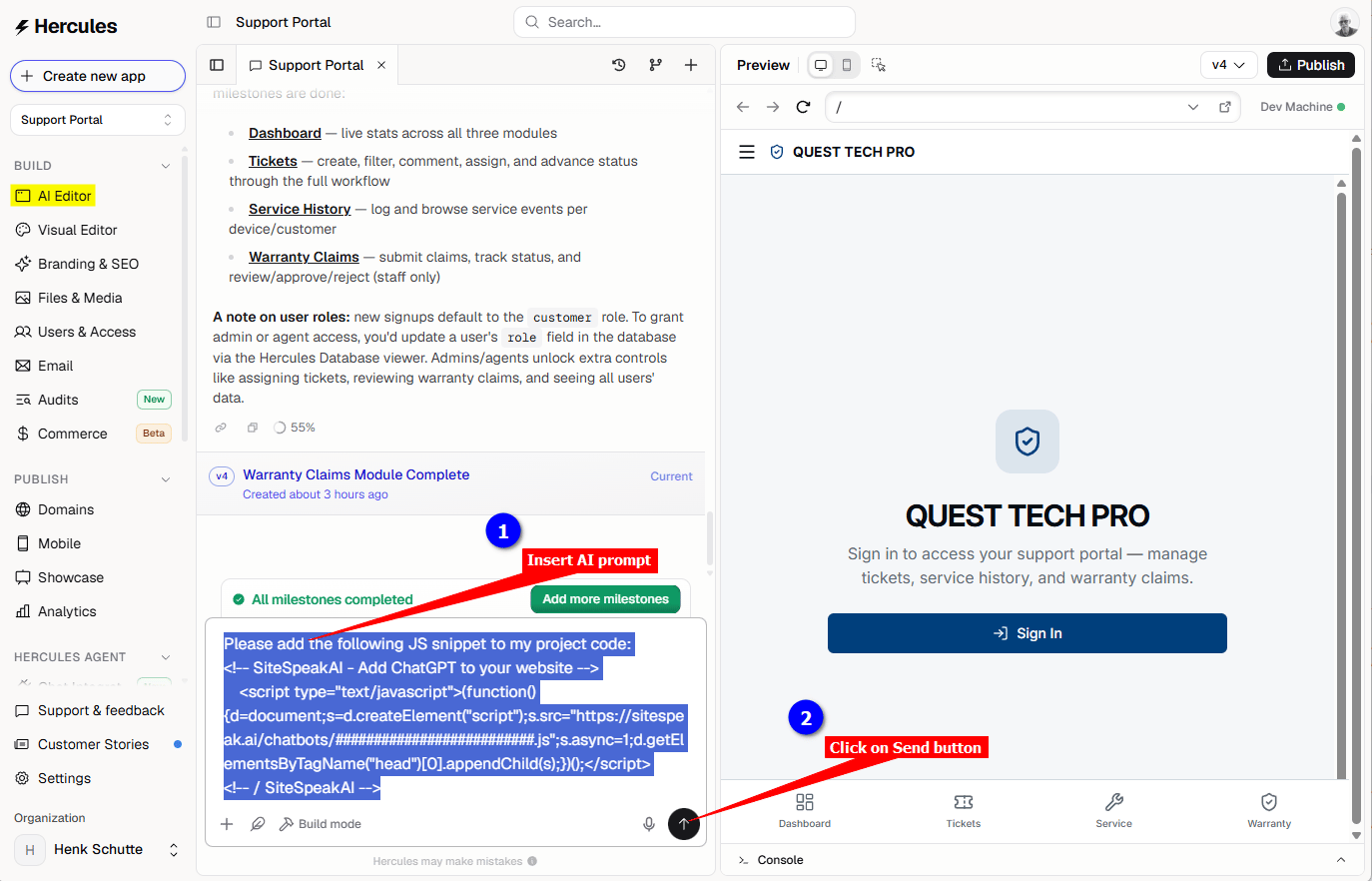Copy link icon below the chat message
Screen dimensions: 1372x881
(x=221, y=428)
